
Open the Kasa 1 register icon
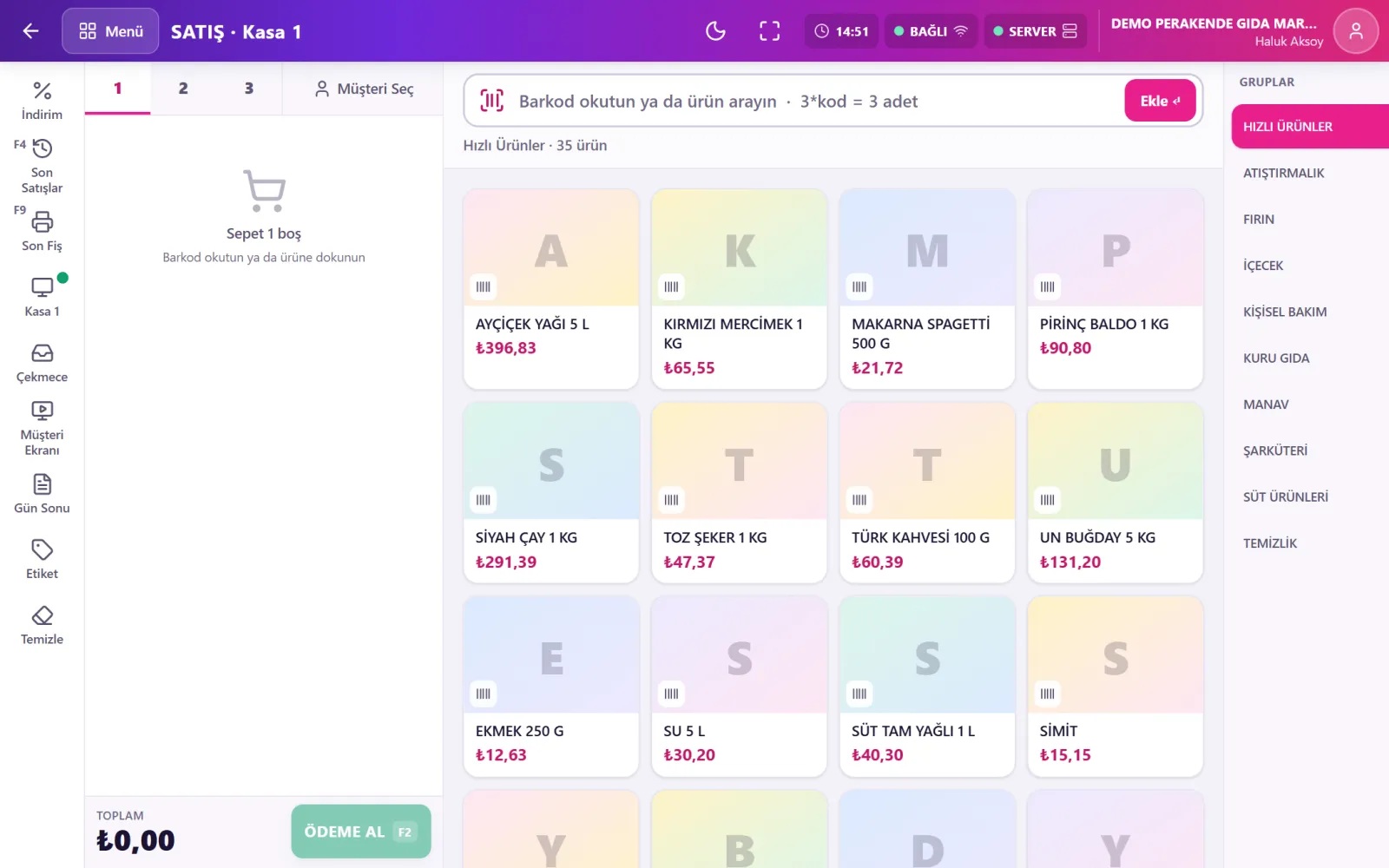(42, 296)
